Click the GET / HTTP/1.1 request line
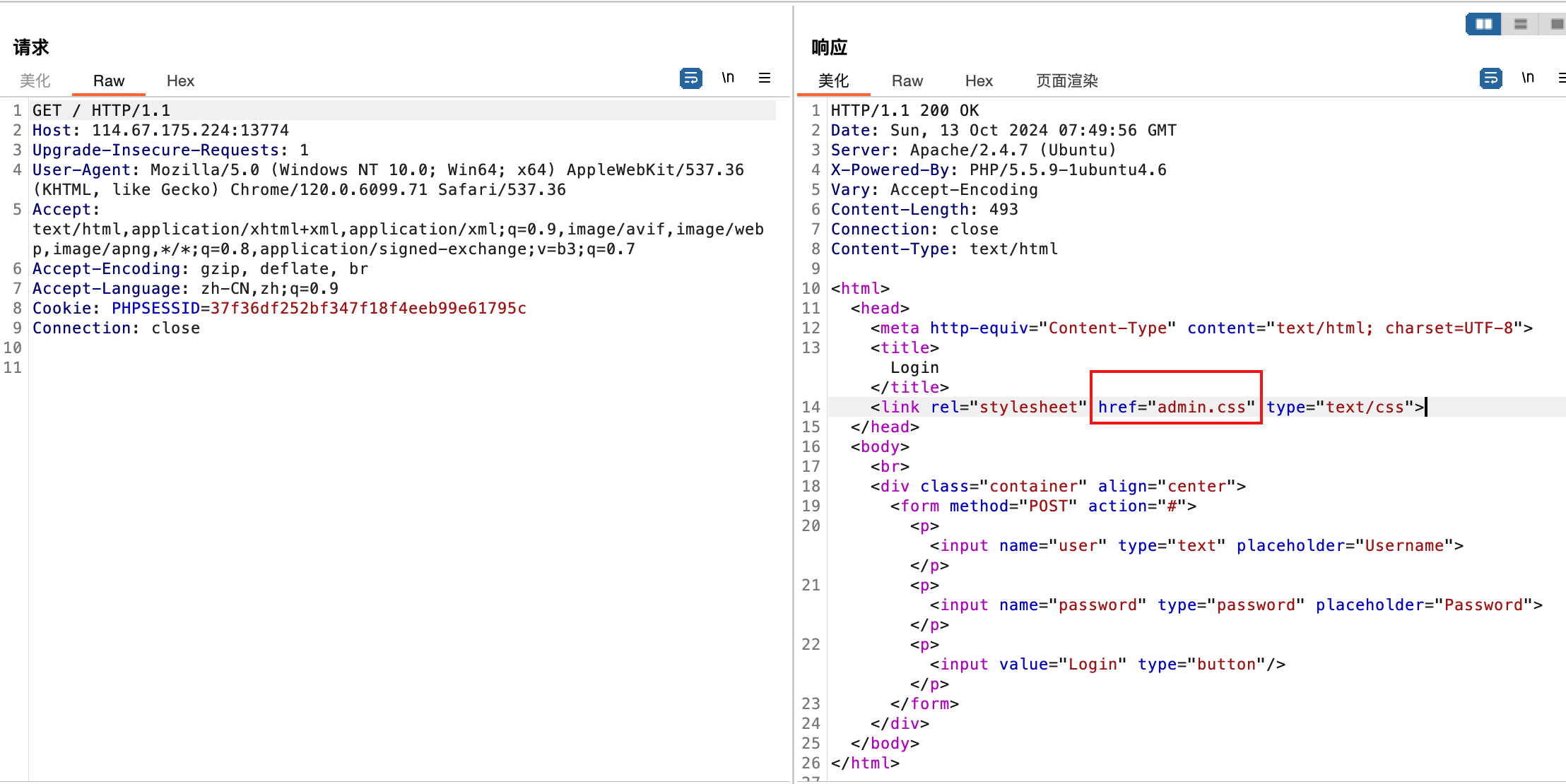The height and width of the screenshot is (784, 1566). pos(101,111)
